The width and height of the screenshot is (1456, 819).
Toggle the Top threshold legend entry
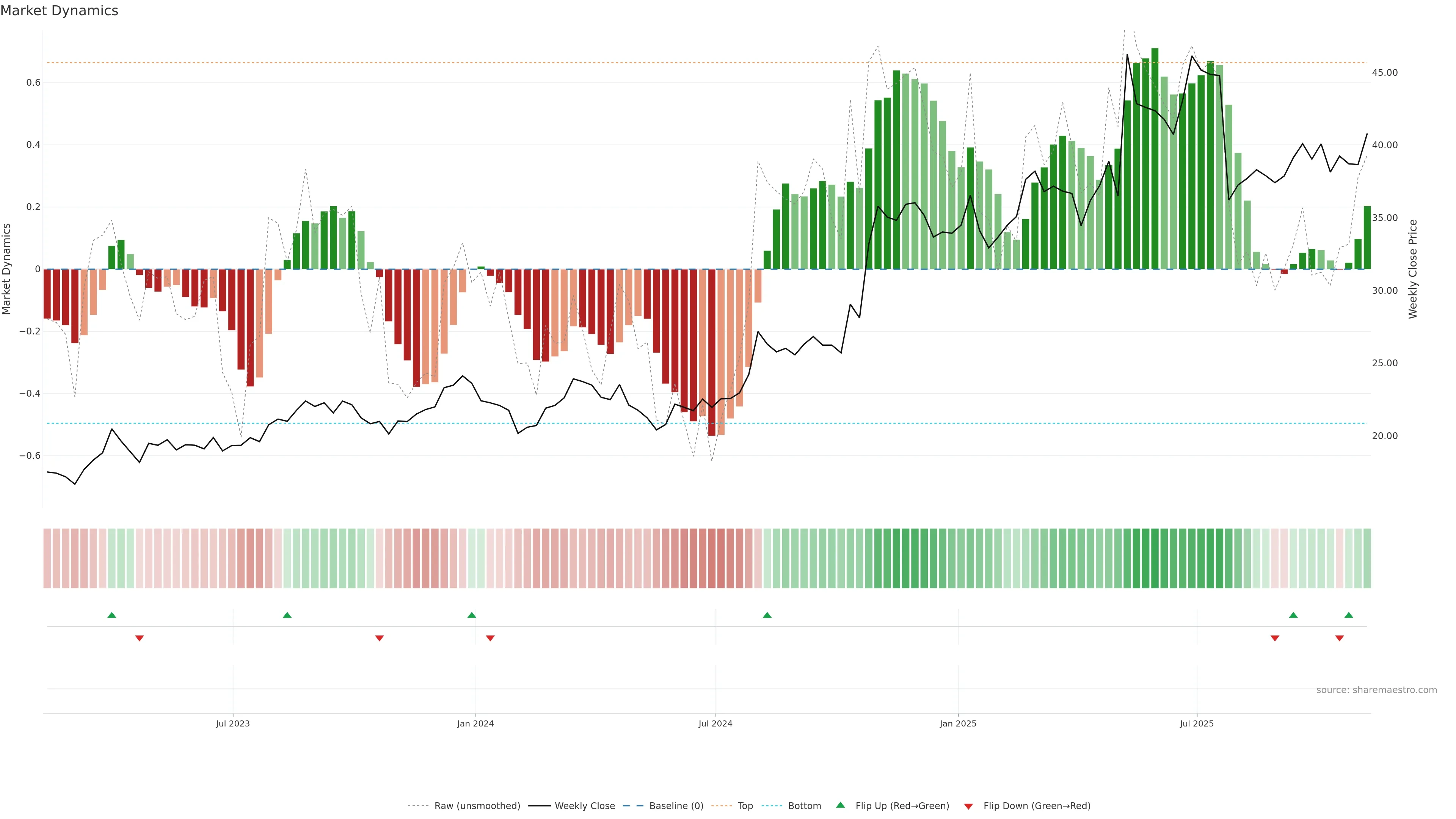745,806
